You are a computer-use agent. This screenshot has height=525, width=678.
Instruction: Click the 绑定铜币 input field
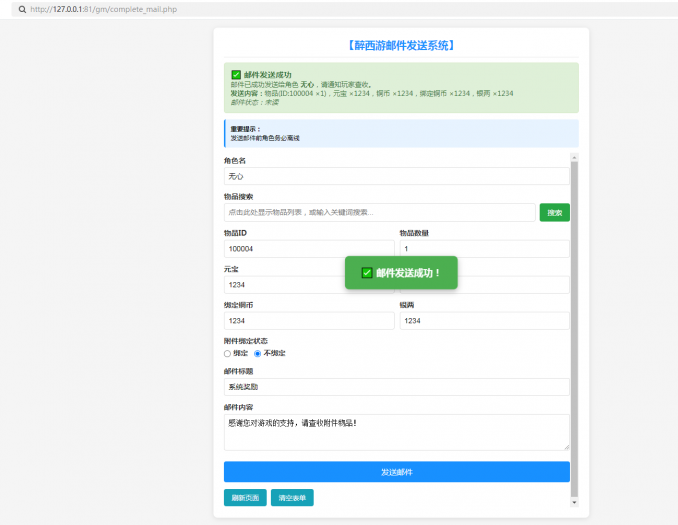pyautogui.click(x=309, y=321)
